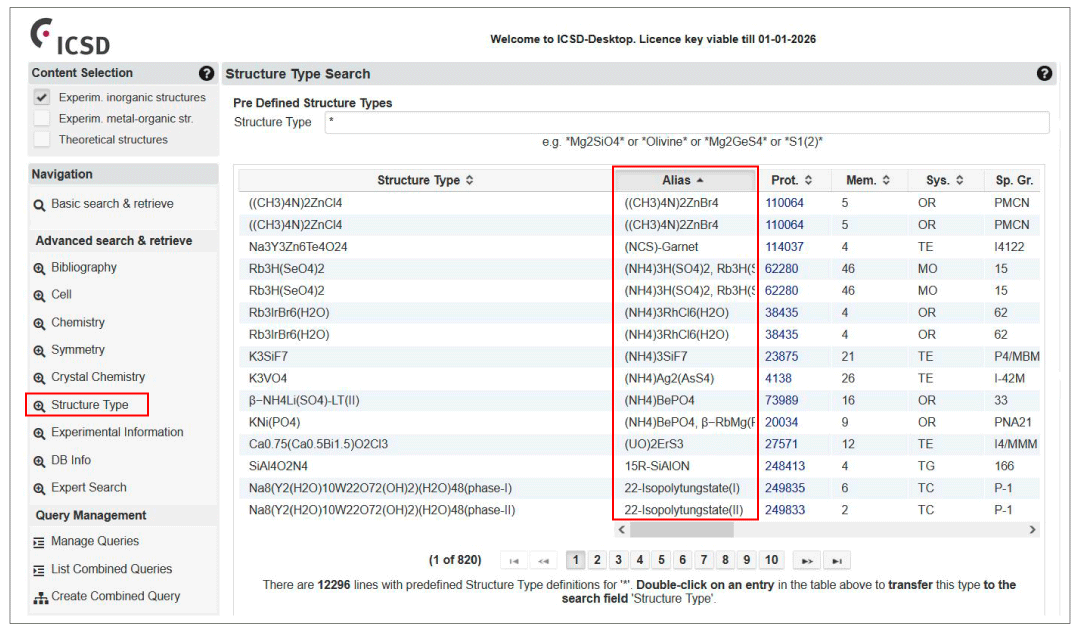
Task: Sort by Sys. column
Action: point(945,180)
